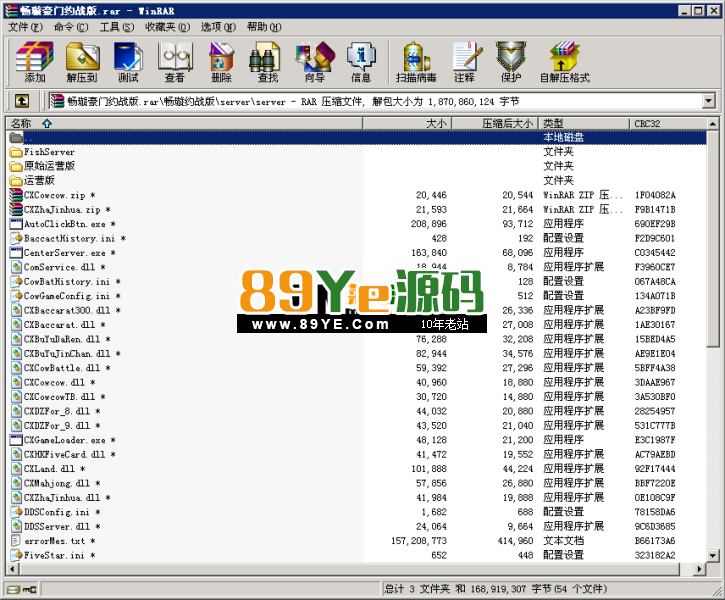Click the Protect (保护) shield icon
The width and height of the screenshot is (725, 600).
click(x=510, y=56)
